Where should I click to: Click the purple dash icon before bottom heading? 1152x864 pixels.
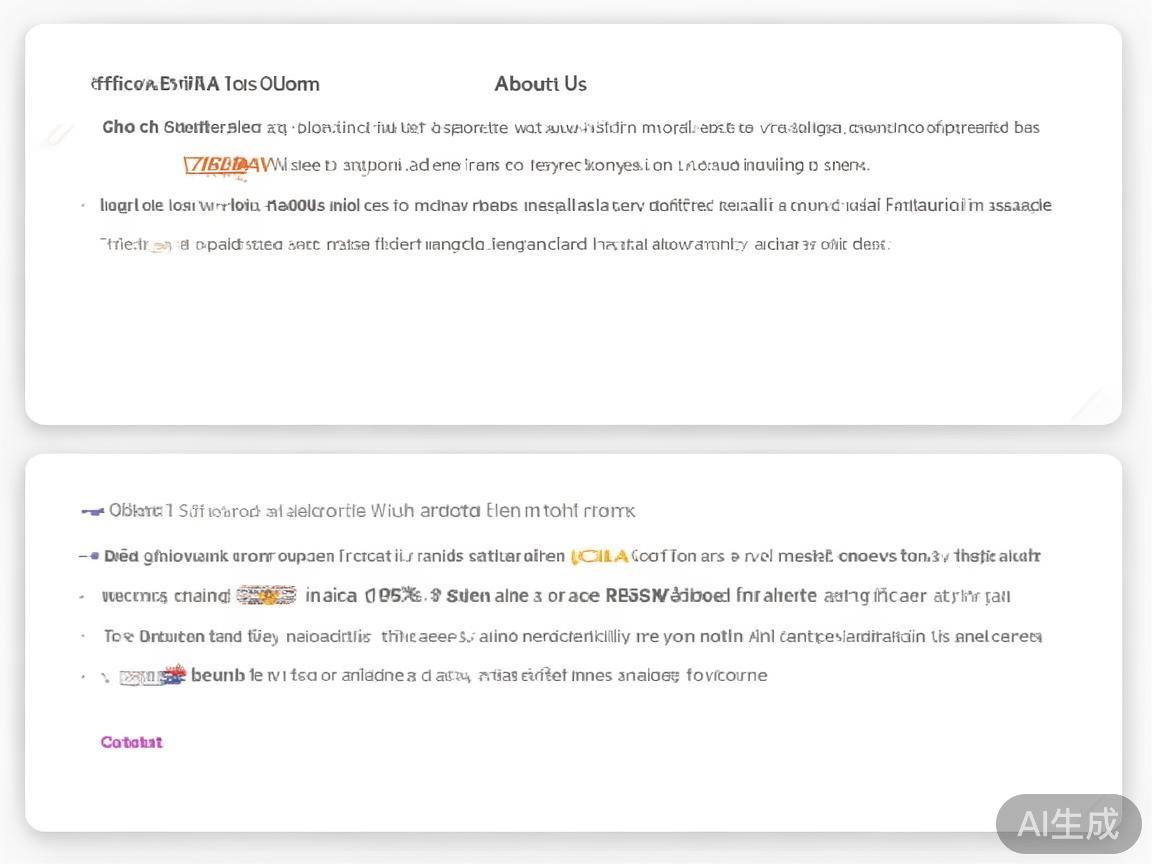click(92, 511)
